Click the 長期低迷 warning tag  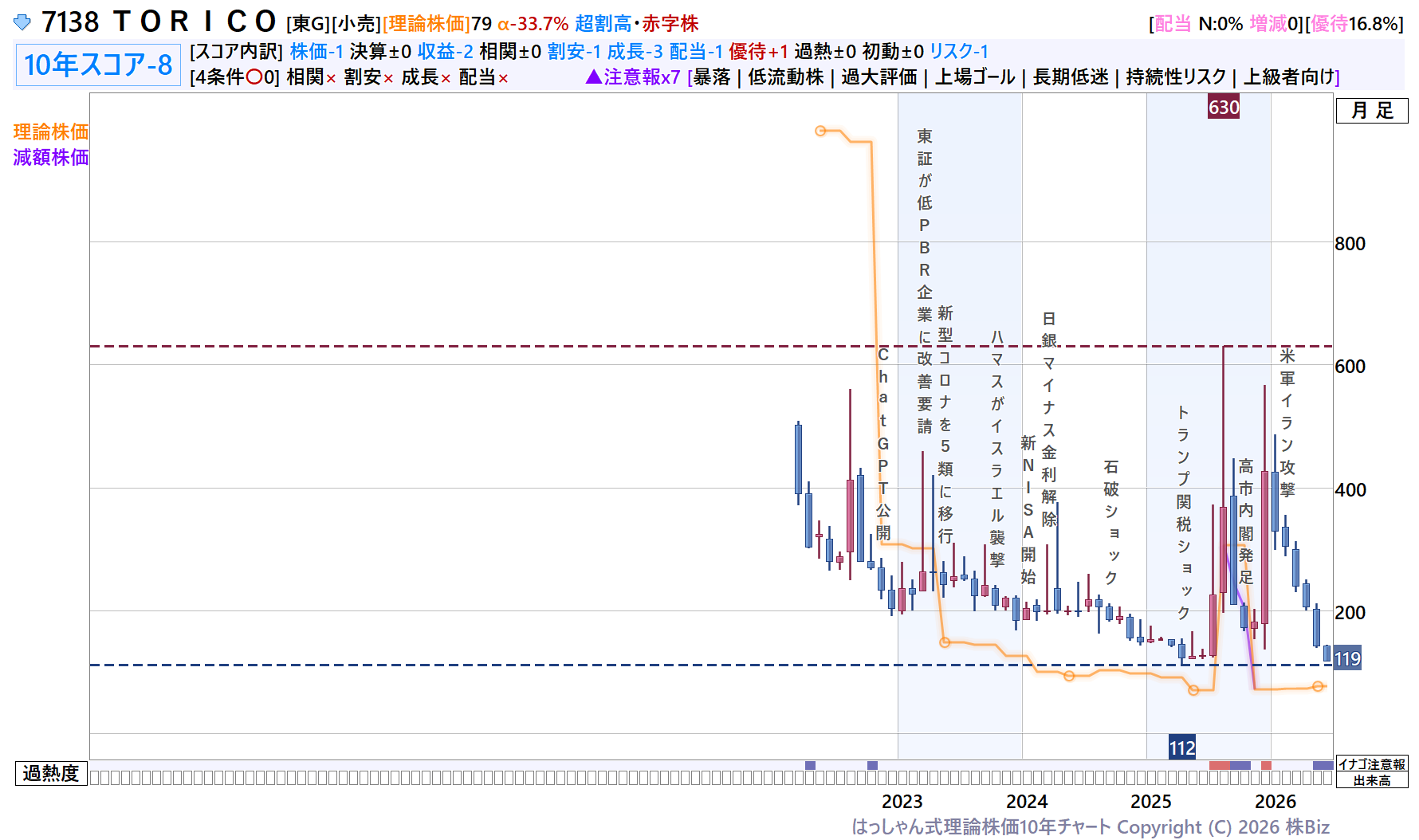click(1071, 77)
